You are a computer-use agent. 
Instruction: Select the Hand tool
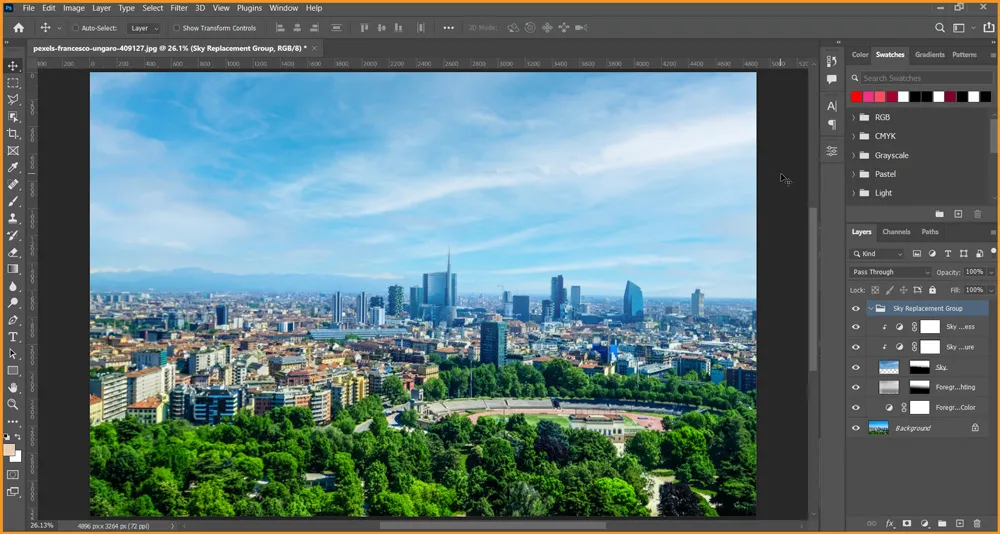click(13, 388)
